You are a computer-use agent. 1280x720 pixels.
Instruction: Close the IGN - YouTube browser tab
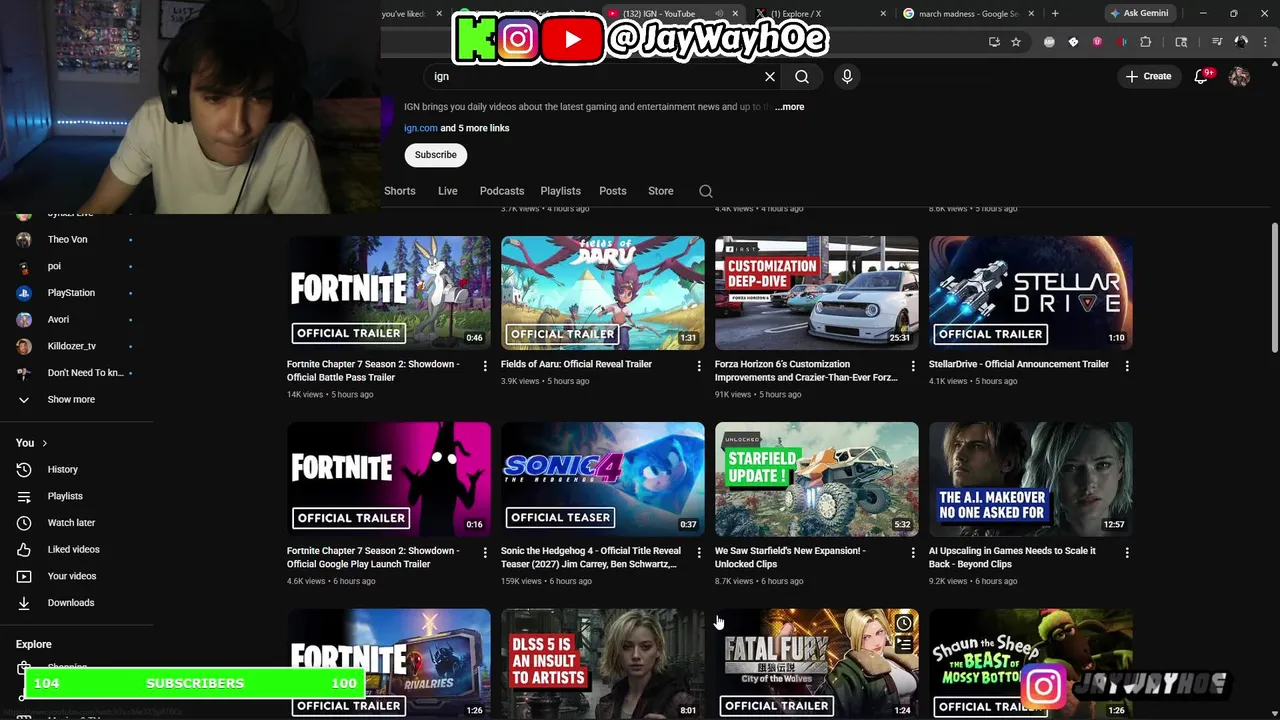pyautogui.click(x=736, y=14)
